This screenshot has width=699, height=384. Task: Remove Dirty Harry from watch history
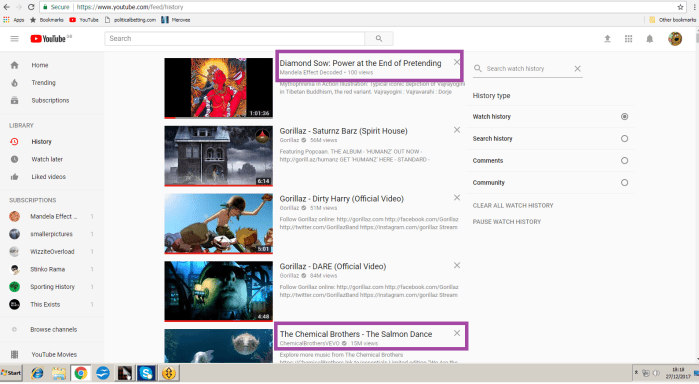click(x=456, y=198)
